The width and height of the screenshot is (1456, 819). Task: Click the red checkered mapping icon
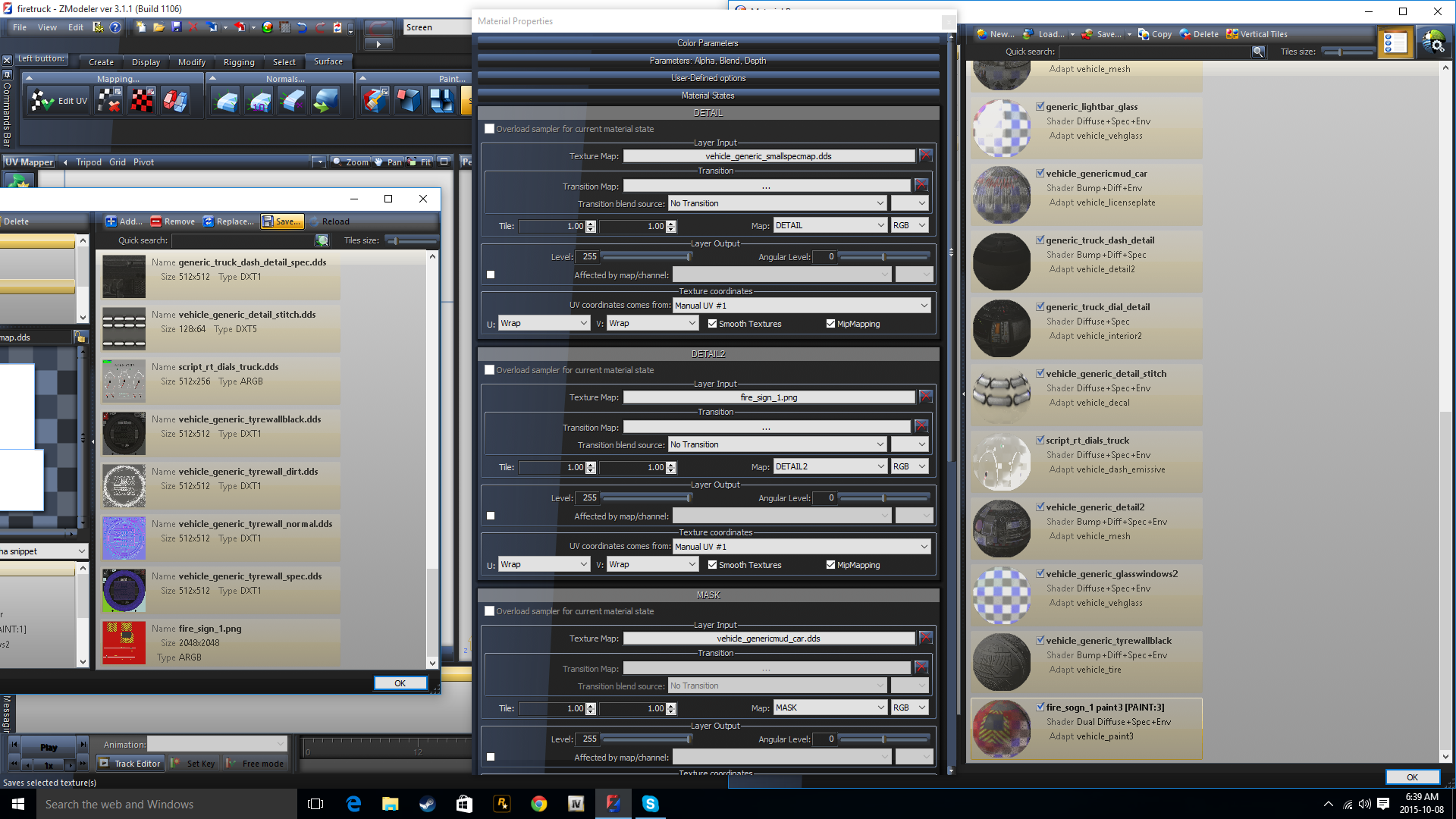(142, 101)
